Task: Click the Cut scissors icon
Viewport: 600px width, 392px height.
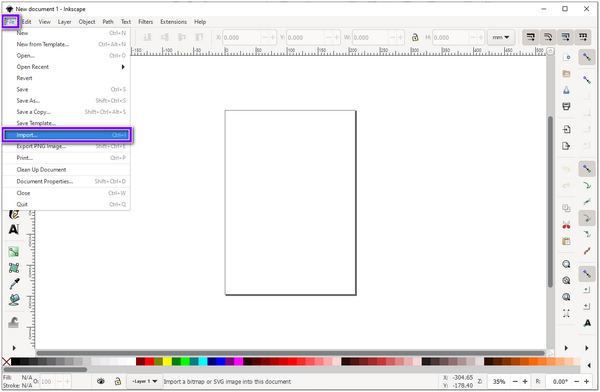Action: pyautogui.click(x=566, y=225)
